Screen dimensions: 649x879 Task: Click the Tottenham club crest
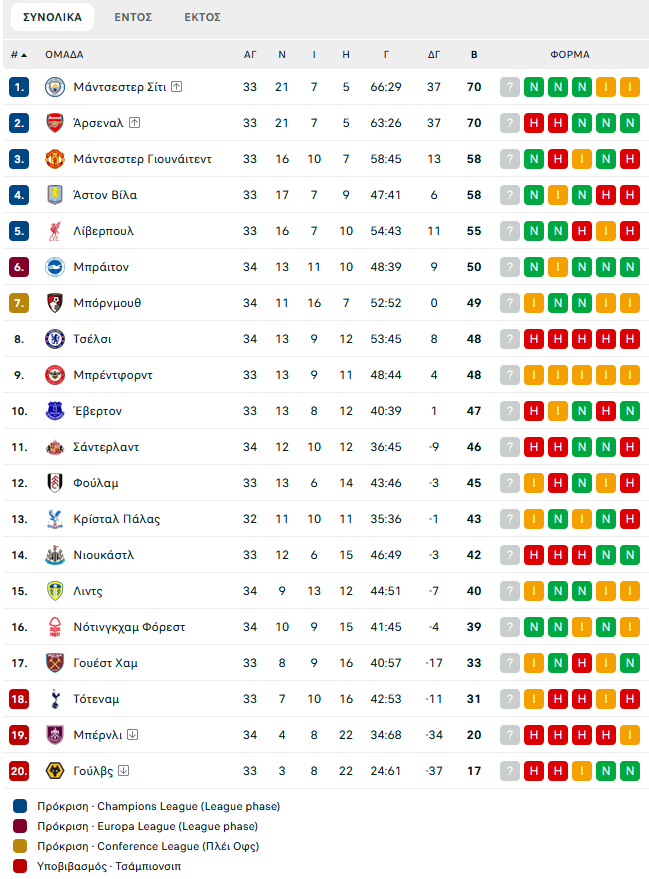point(54,699)
